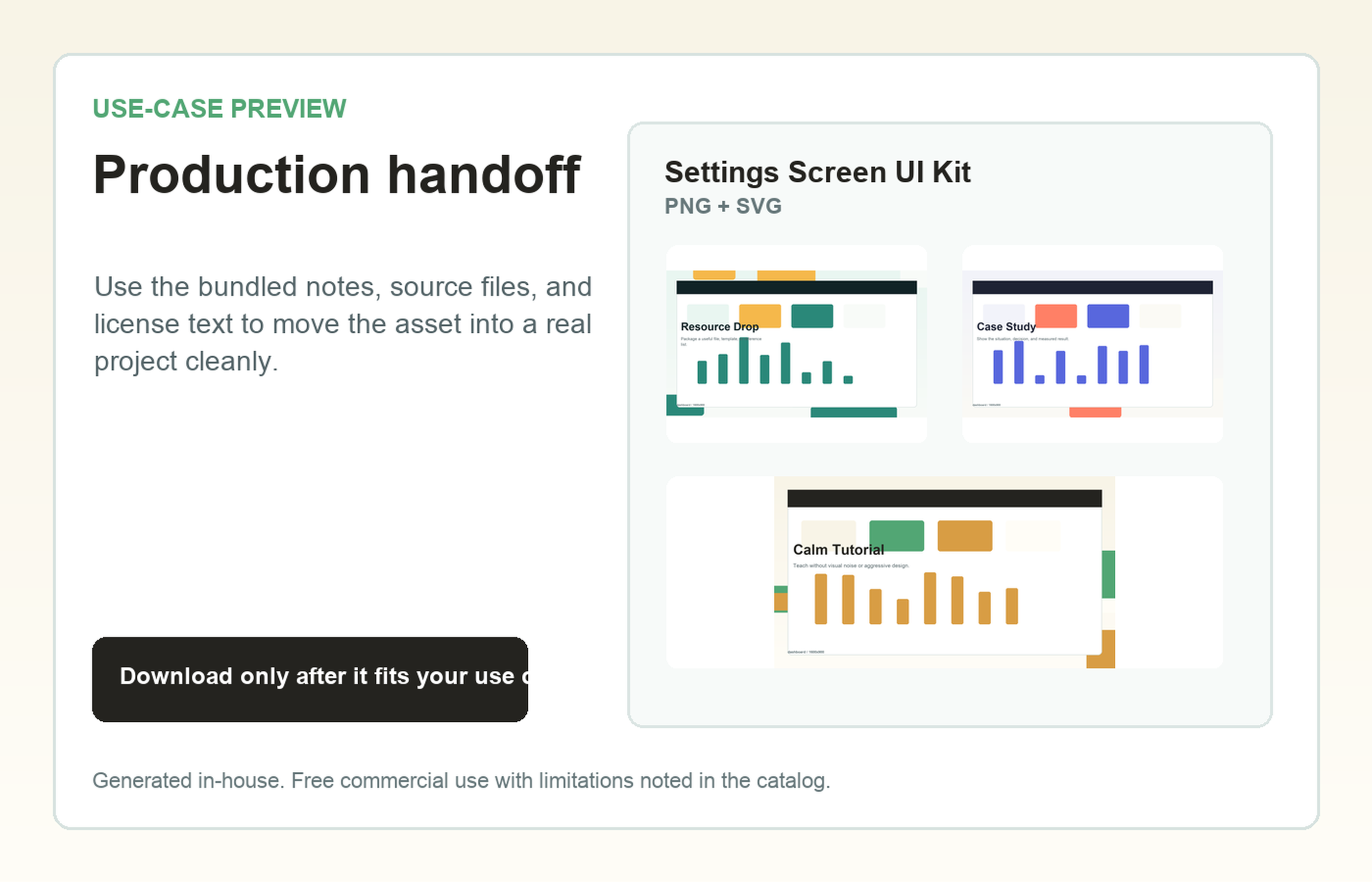Open the Resource Drop preview thumbnail

(797, 343)
